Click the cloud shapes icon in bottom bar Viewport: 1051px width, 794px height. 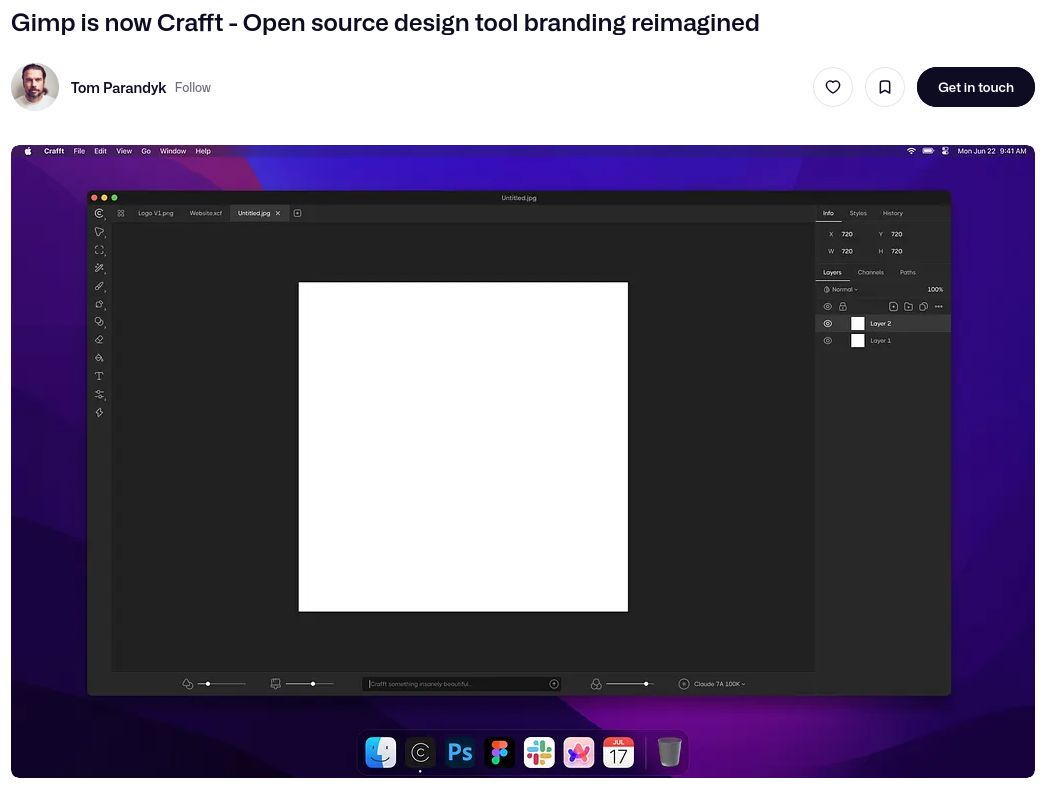(x=188, y=684)
